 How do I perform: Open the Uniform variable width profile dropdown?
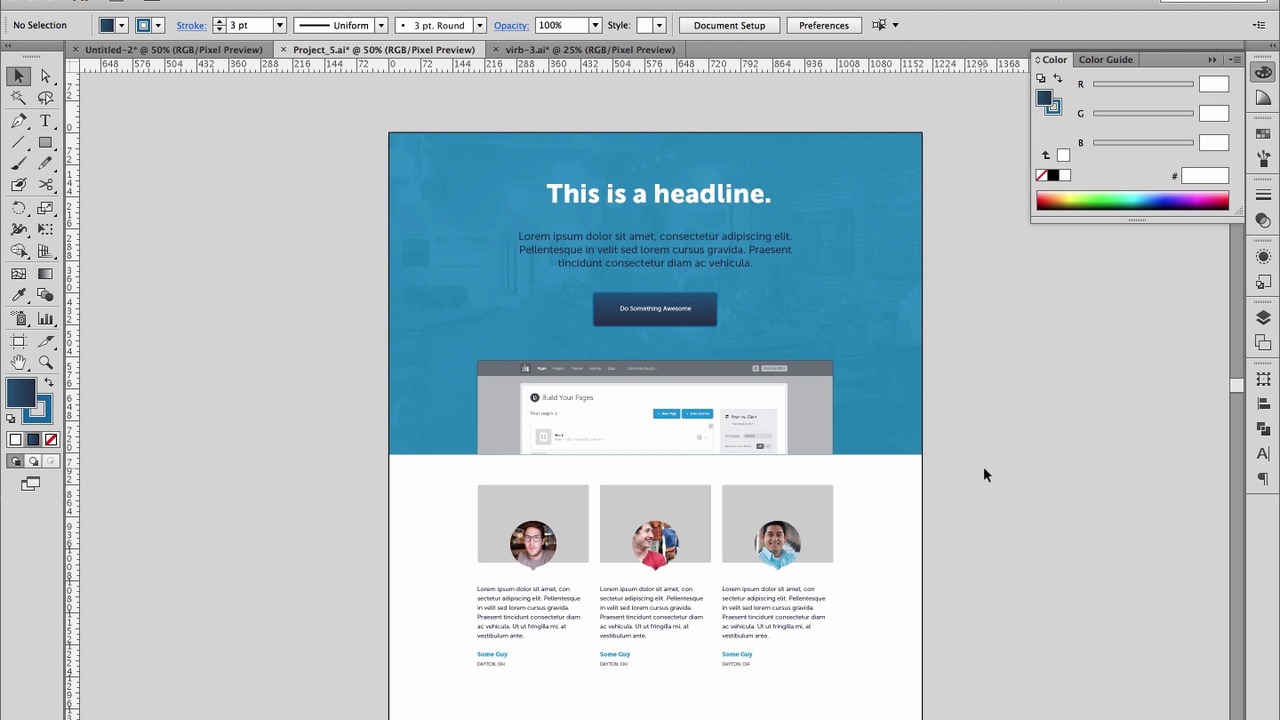point(380,25)
